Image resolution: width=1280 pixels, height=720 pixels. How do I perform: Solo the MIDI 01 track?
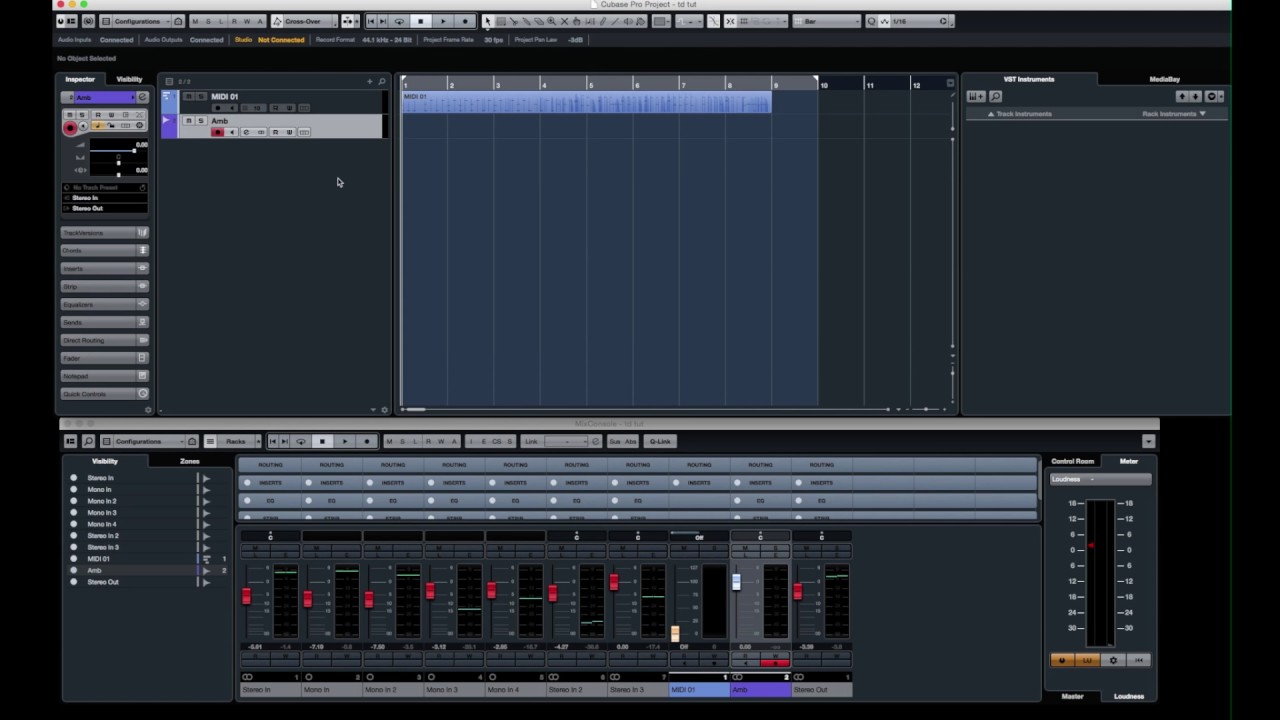tap(200, 97)
